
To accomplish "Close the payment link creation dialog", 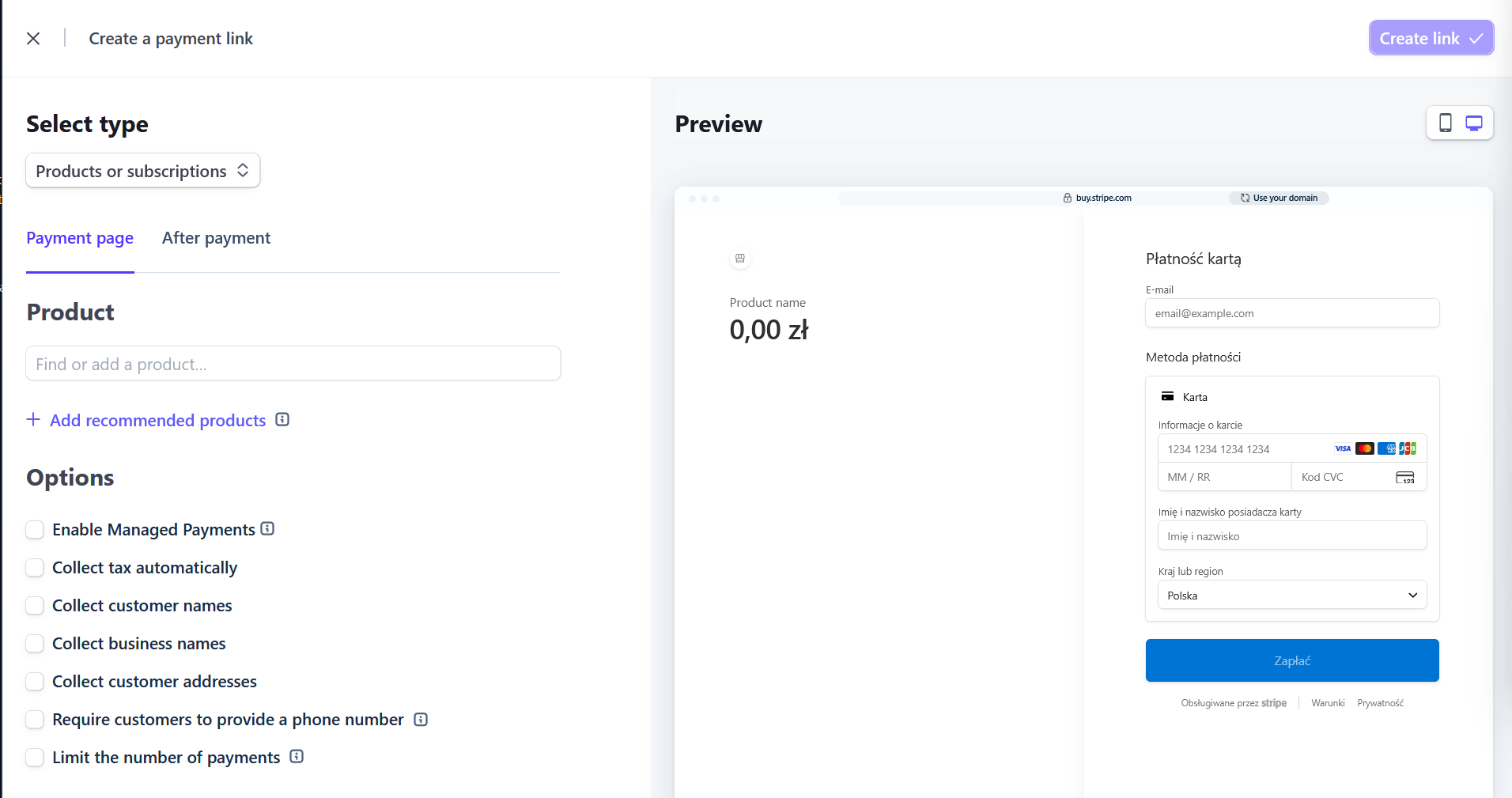I will 33,38.
